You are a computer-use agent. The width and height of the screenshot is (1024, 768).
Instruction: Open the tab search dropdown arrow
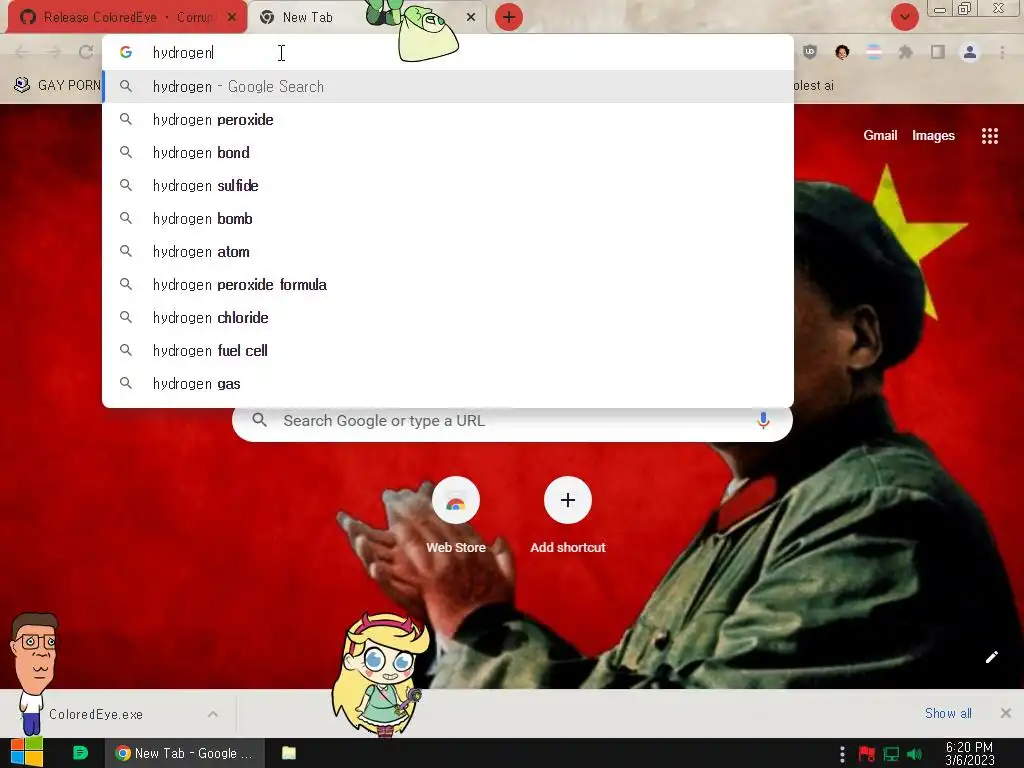coord(904,17)
